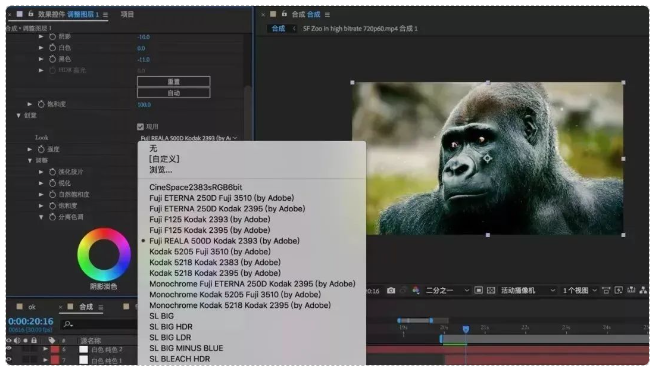Screen dimensions: 656x370
Task: Click the 自动 auto button
Action: (174, 93)
